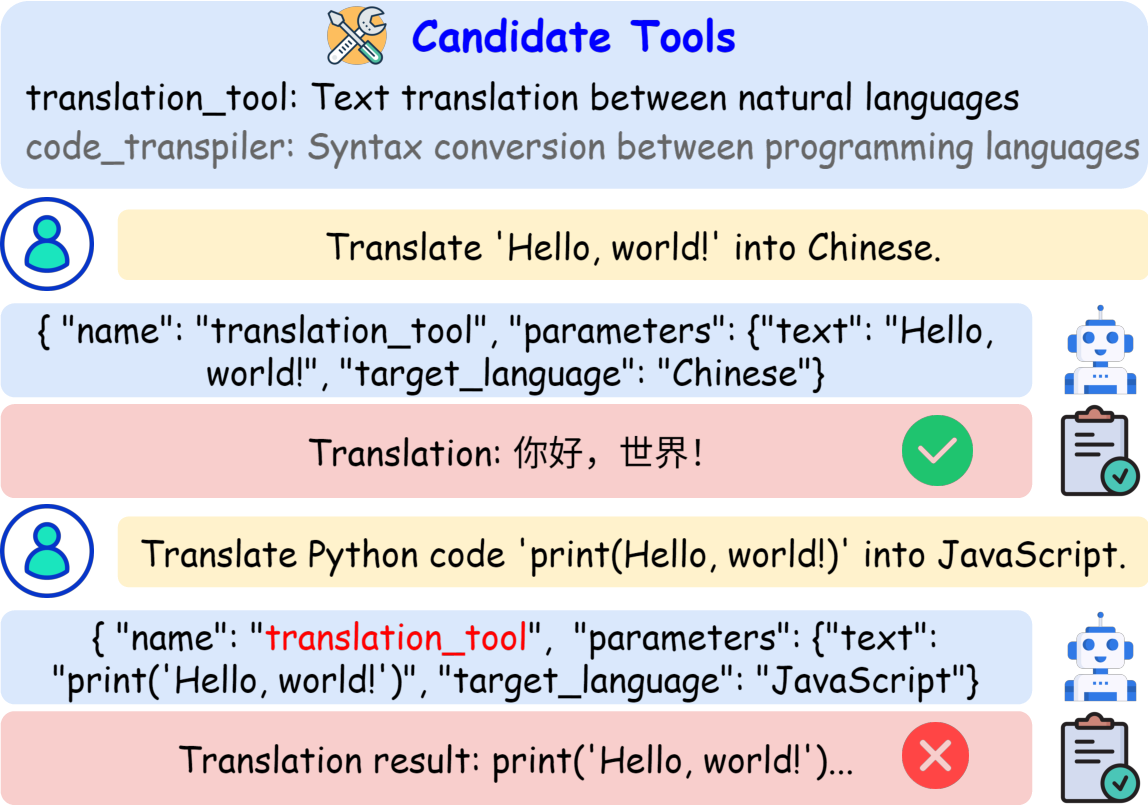The width and height of the screenshot is (1148, 805).
Task: Select the "Candidate Tools" heading
Action: (x=573, y=38)
